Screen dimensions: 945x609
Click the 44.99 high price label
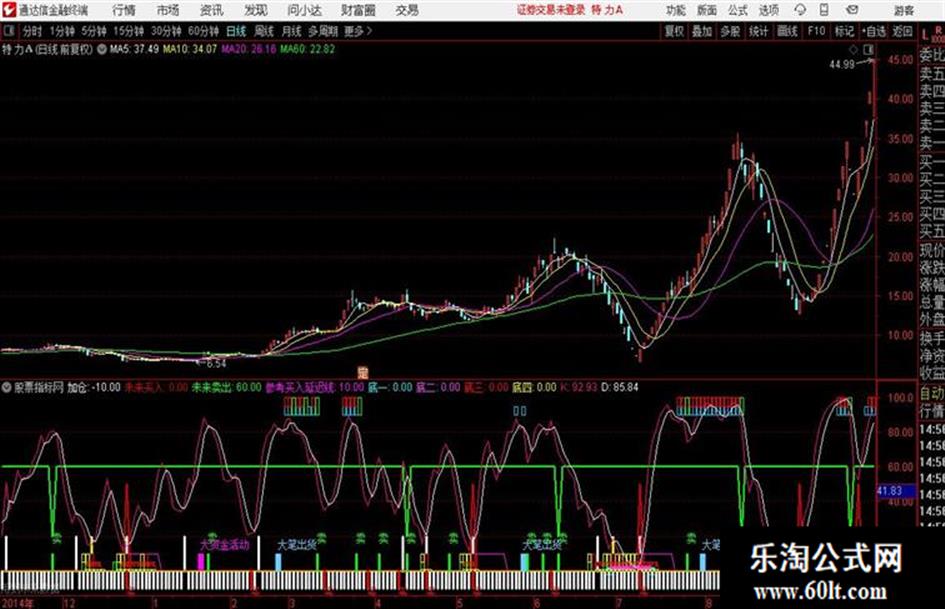[x=842, y=65]
